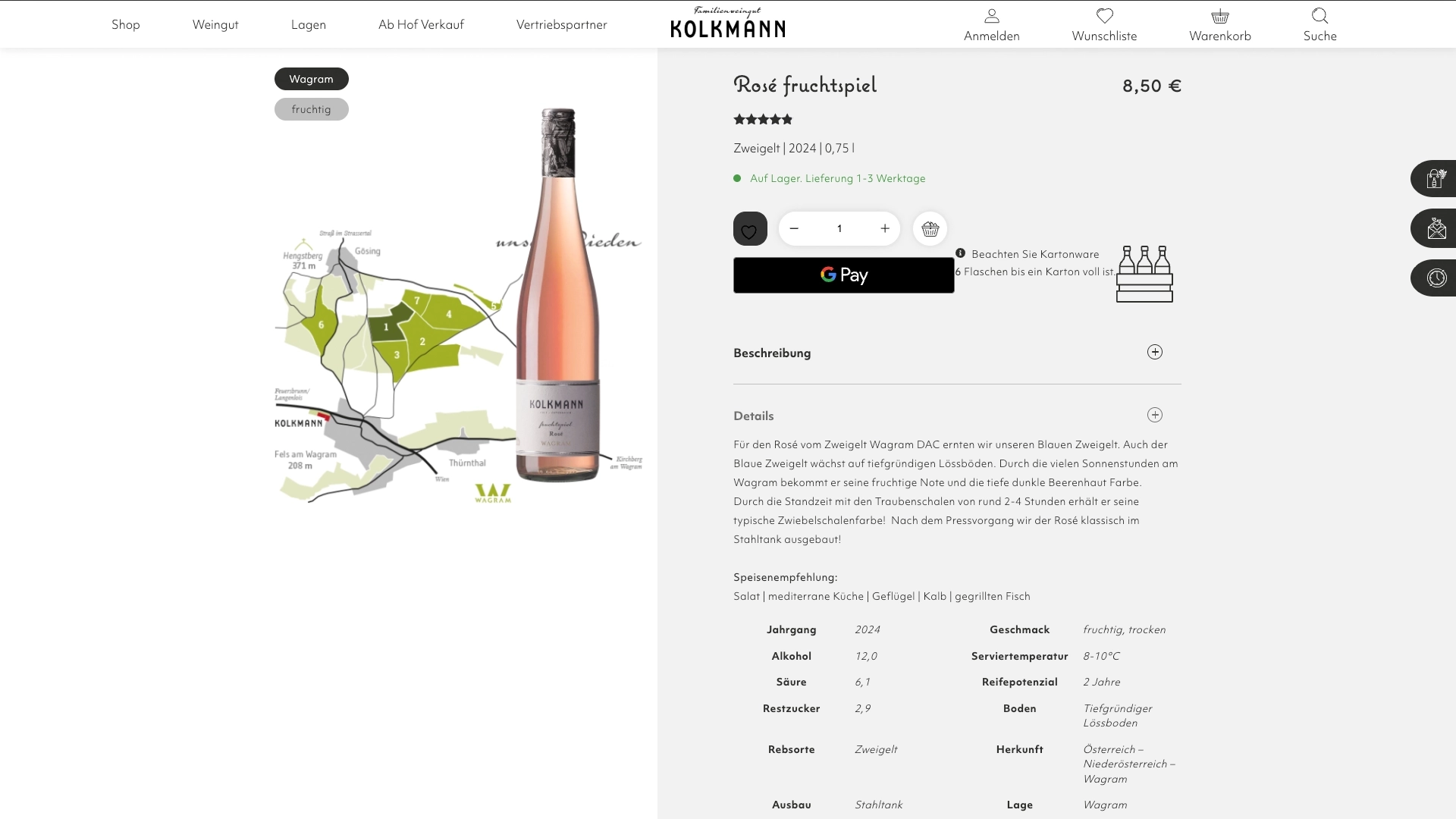Click the clock sidebar icon
The width and height of the screenshot is (1456, 819).
1436,278
